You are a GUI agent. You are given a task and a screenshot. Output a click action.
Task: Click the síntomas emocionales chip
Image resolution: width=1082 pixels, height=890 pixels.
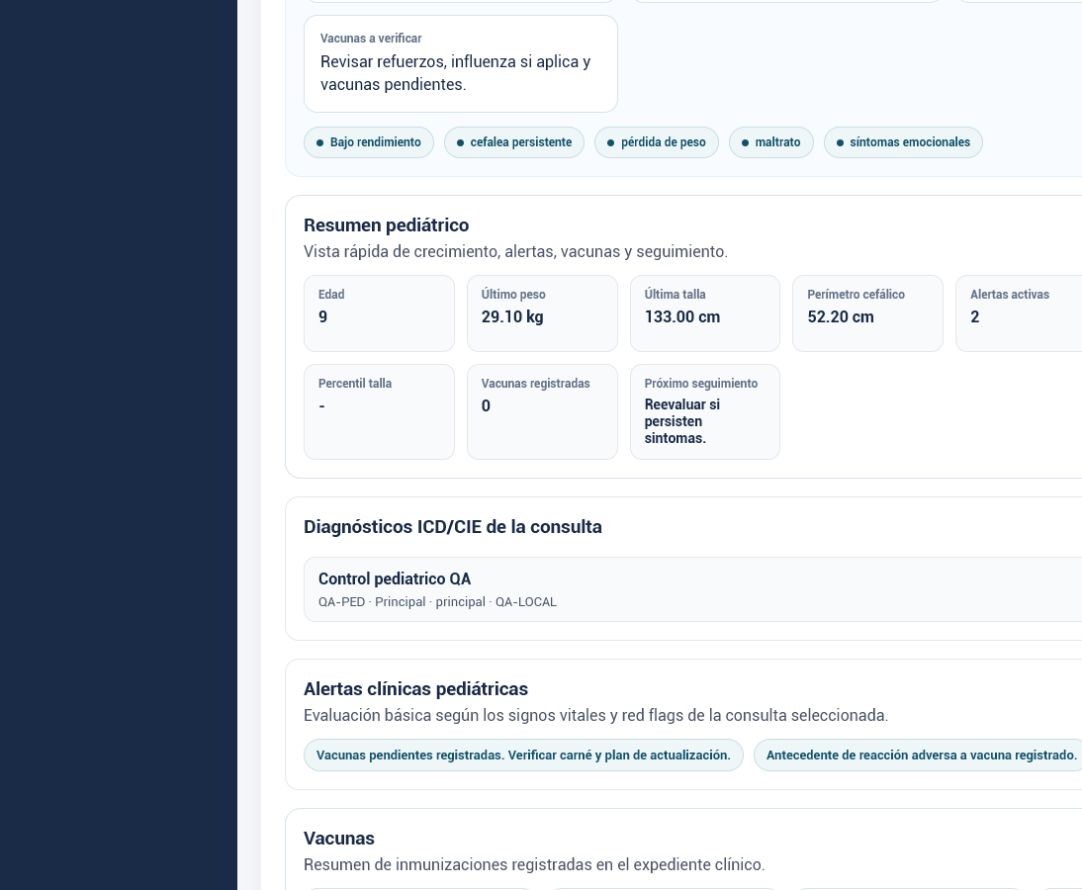tap(903, 142)
